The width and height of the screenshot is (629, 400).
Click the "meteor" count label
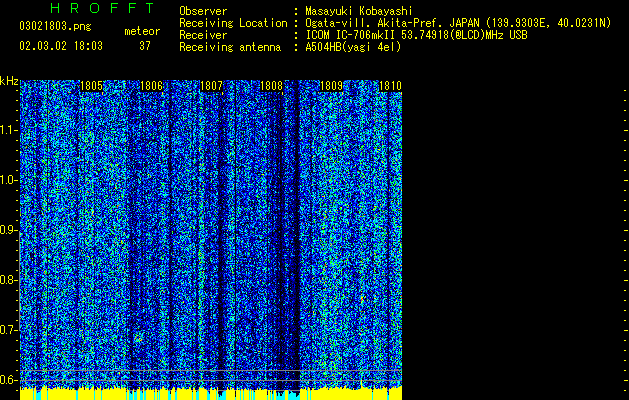pos(142,31)
